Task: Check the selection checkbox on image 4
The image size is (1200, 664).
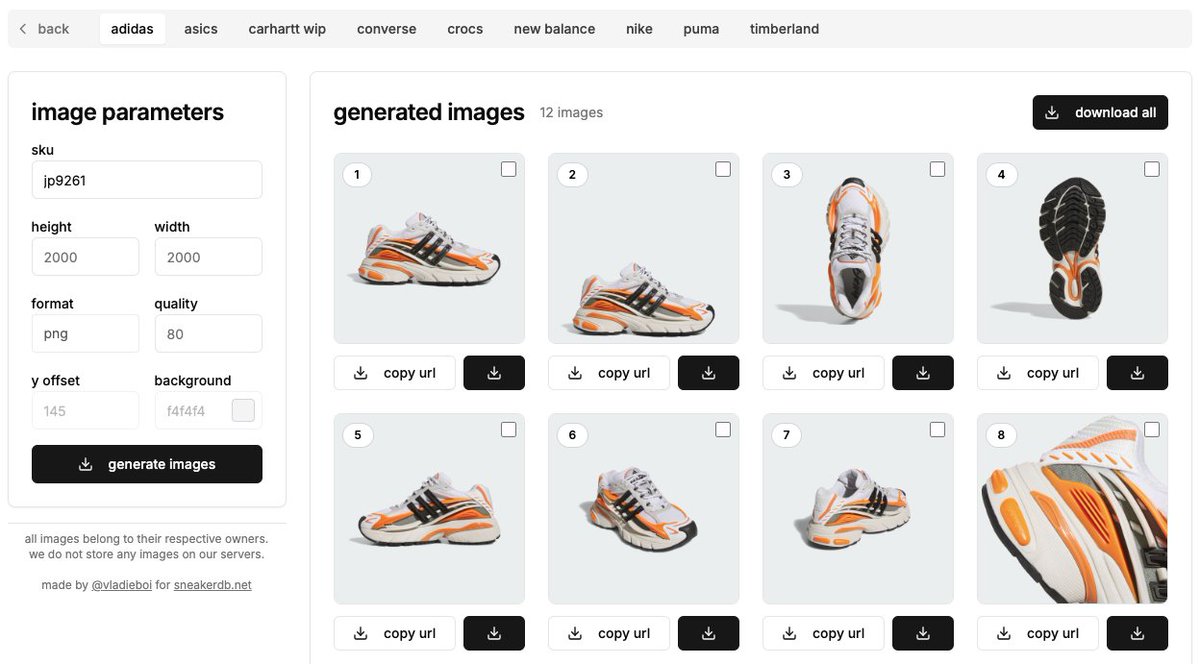Action: tap(1151, 169)
